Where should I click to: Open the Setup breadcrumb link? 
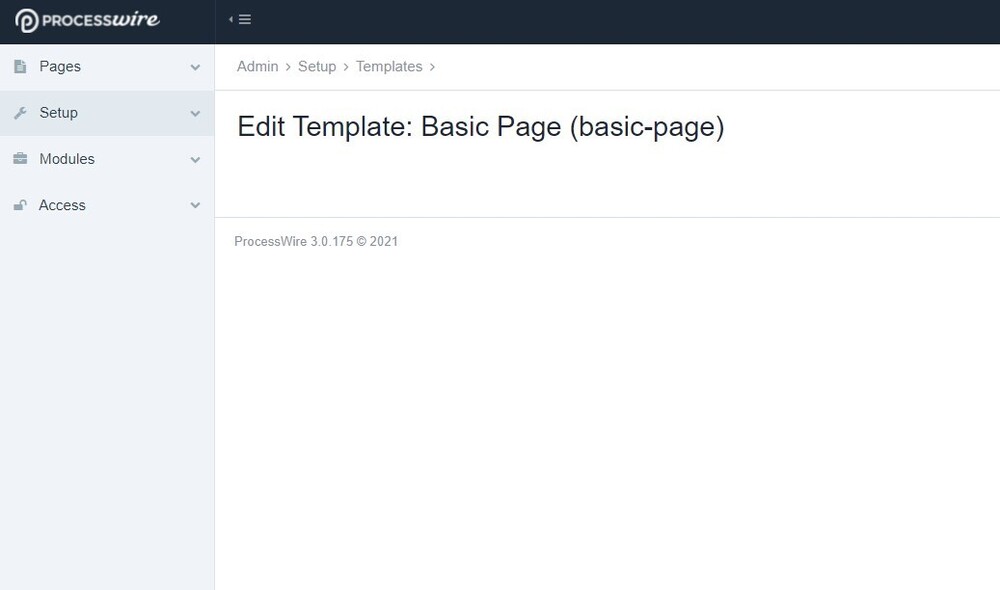point(317,66)
